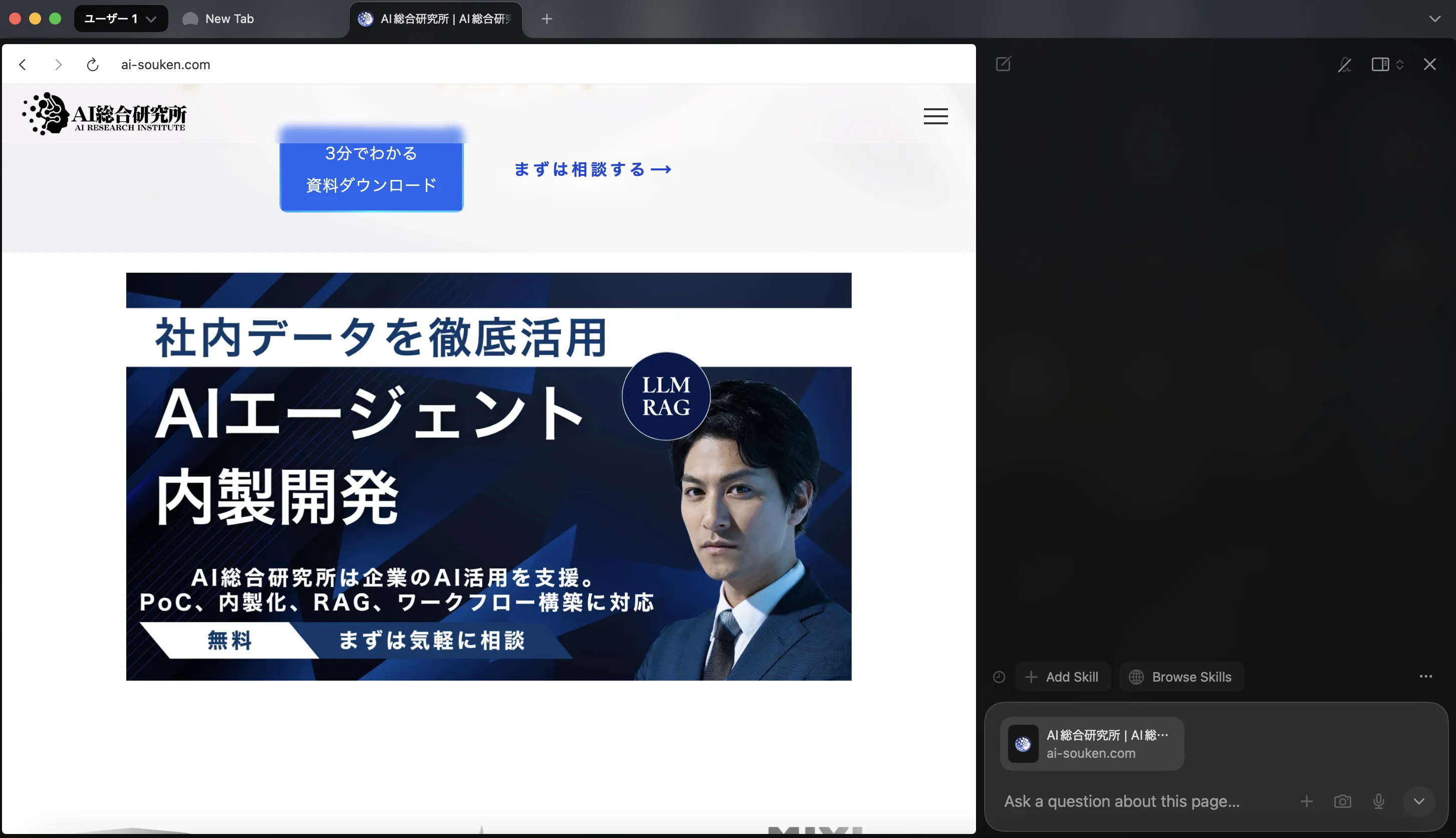Open the sidebar layout up-down chevron
This screenshot has height=838, width=1456.
[1399, 65]
